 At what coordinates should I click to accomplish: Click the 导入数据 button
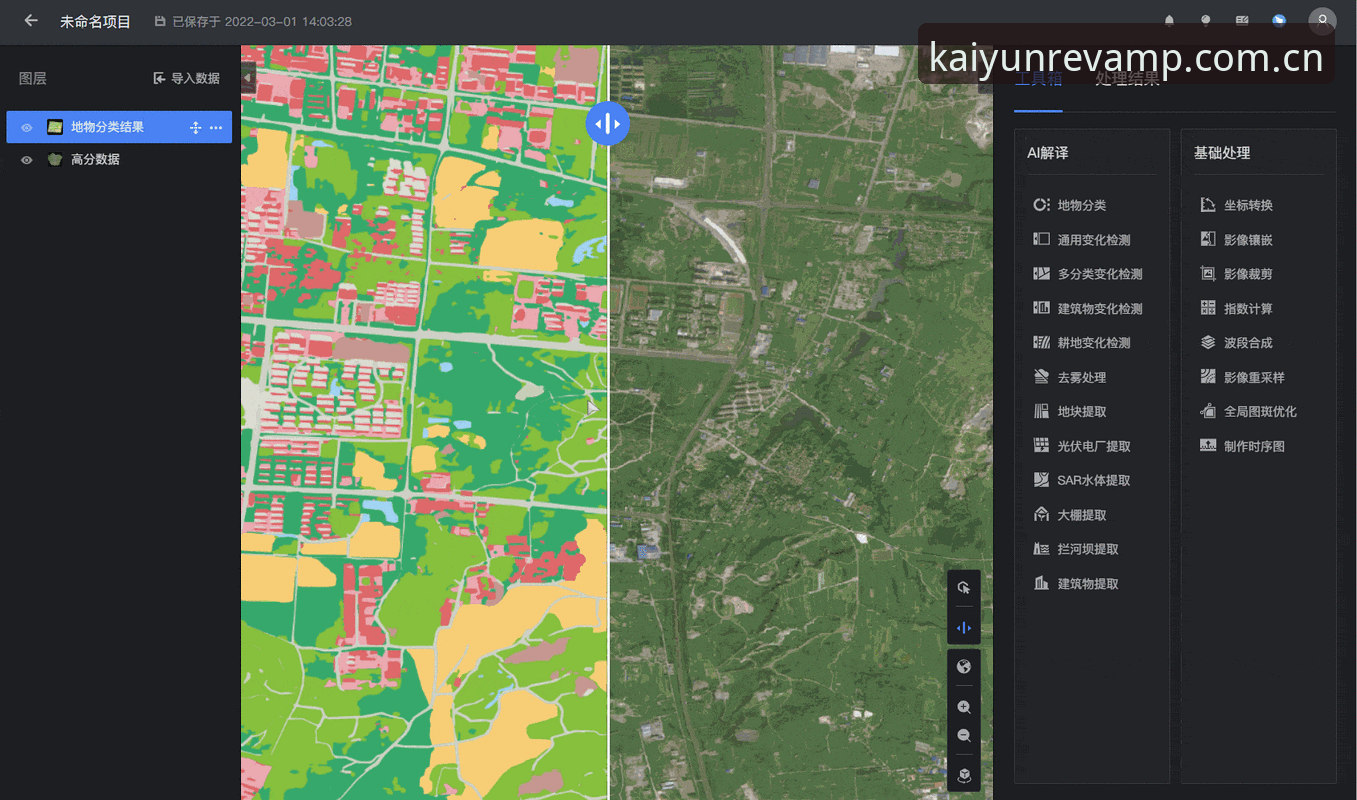point(186,78)
